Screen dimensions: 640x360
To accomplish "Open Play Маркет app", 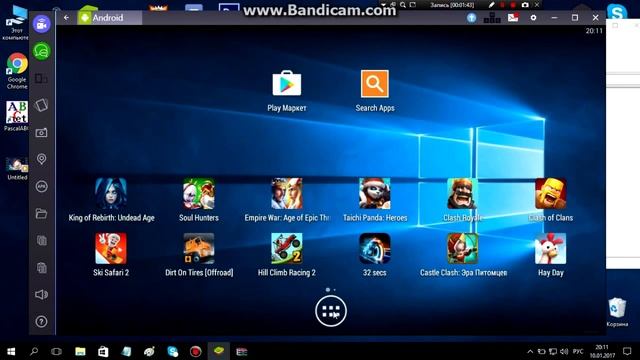I will (287, 84).
